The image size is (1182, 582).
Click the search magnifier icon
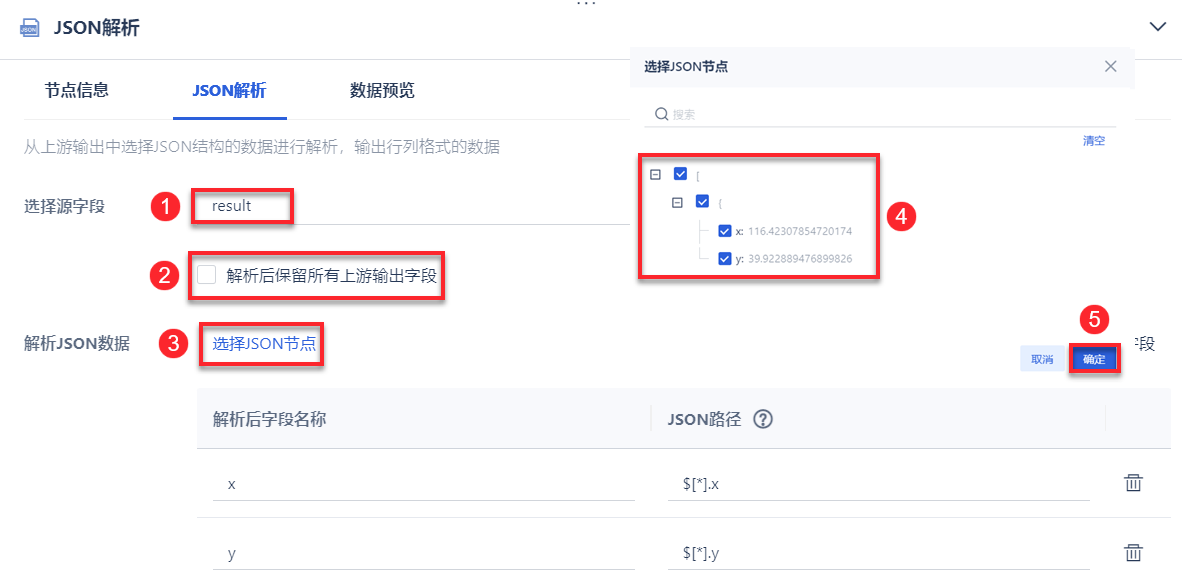[661, 114]
